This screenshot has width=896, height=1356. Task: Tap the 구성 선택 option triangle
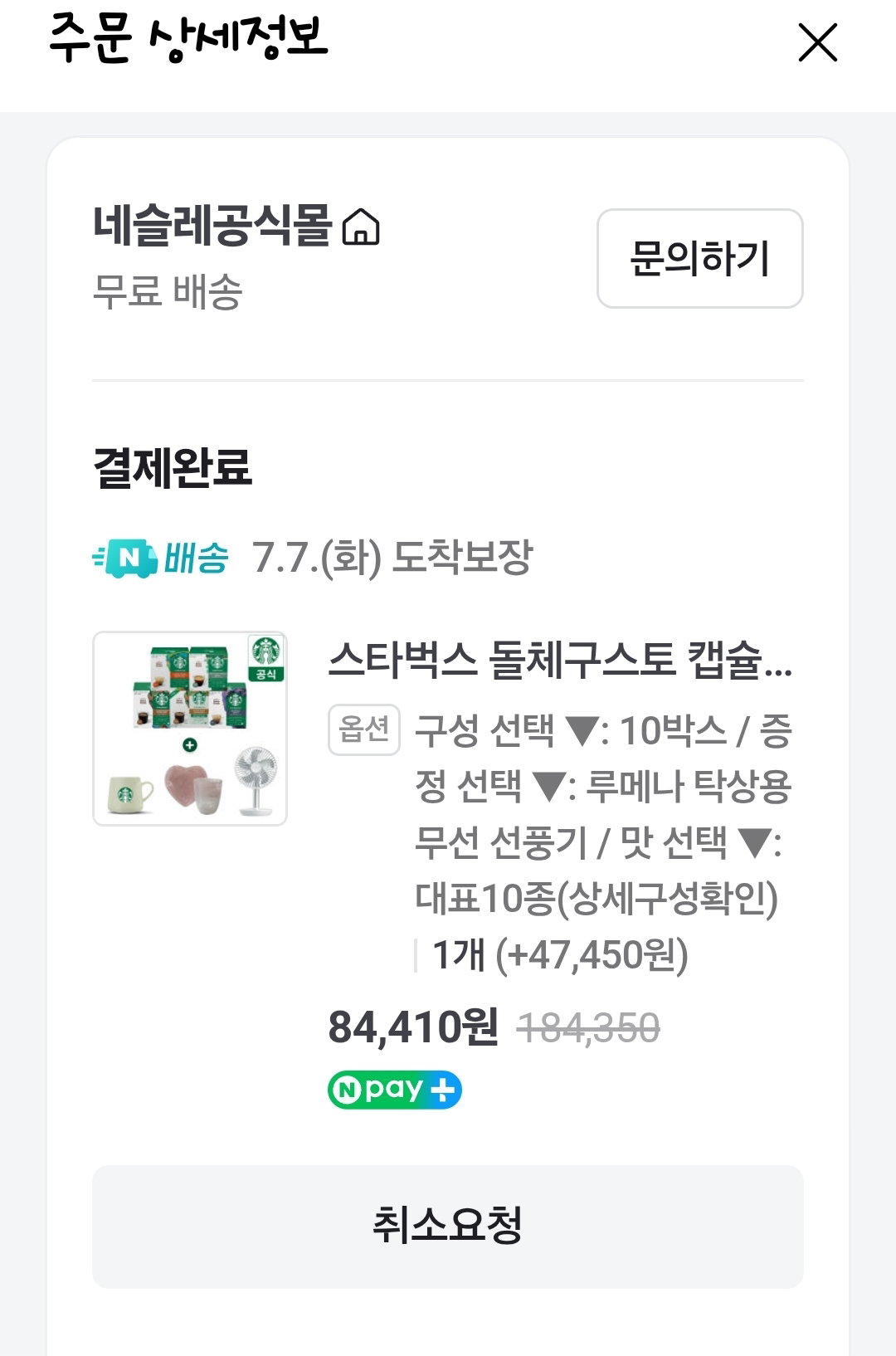point(582,732)
